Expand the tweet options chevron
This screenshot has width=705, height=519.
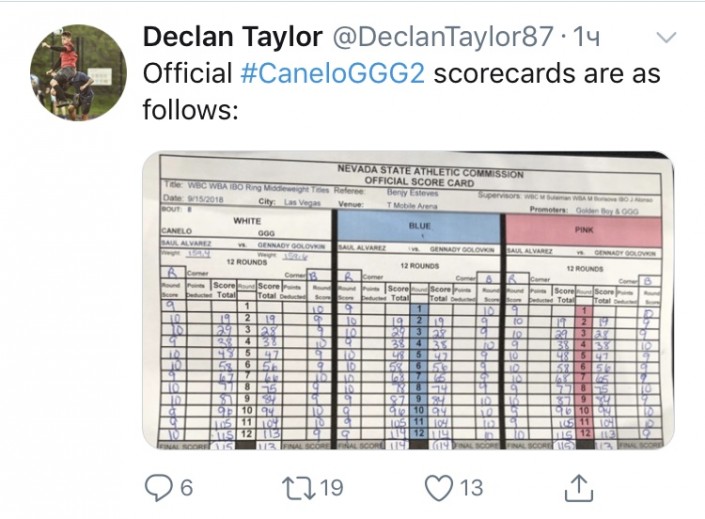pos(665,38)
